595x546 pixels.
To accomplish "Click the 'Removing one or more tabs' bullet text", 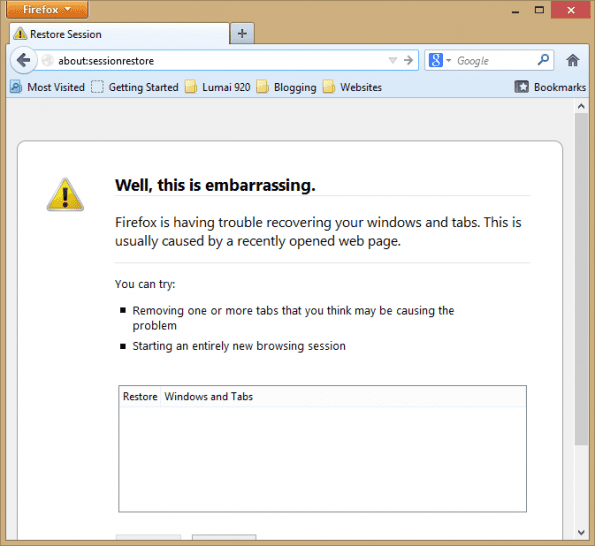I will click(x=293, y=318).
